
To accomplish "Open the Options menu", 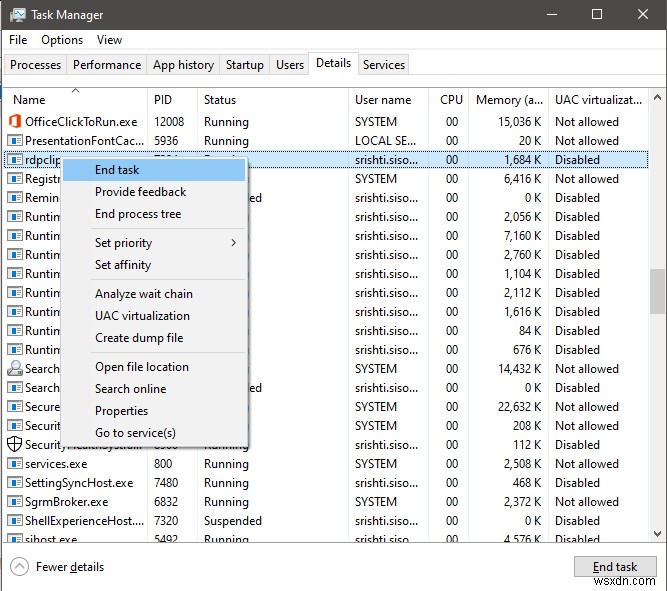I will tap(62, 40).
